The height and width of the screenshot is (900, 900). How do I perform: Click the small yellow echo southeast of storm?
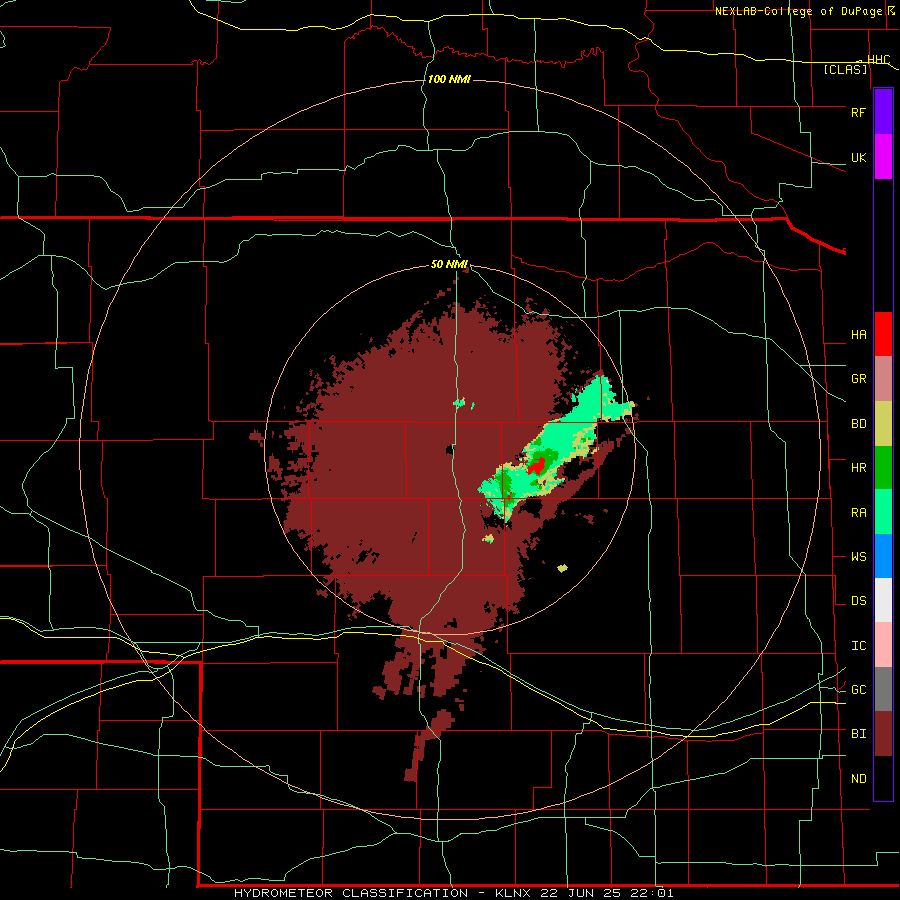click(x=562, y=568)
